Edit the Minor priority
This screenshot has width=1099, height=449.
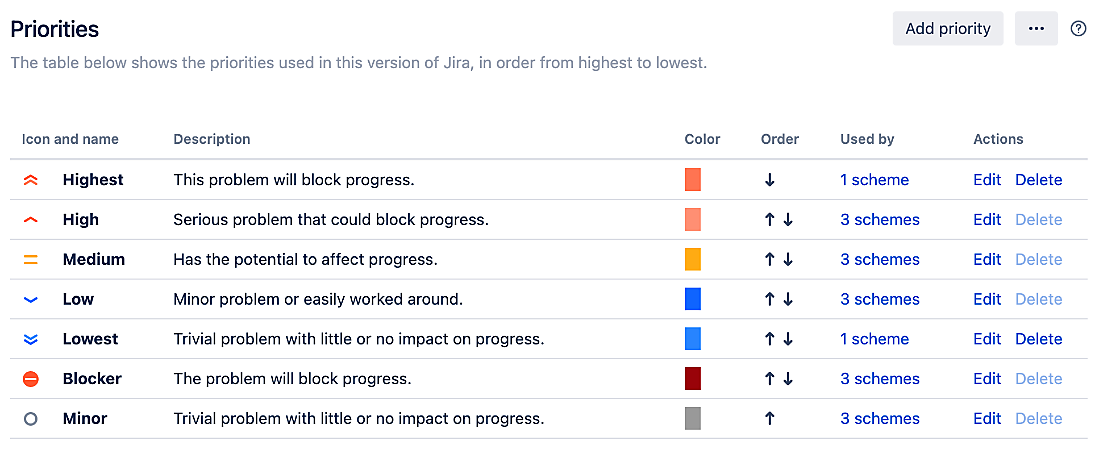tap(988, 419)
